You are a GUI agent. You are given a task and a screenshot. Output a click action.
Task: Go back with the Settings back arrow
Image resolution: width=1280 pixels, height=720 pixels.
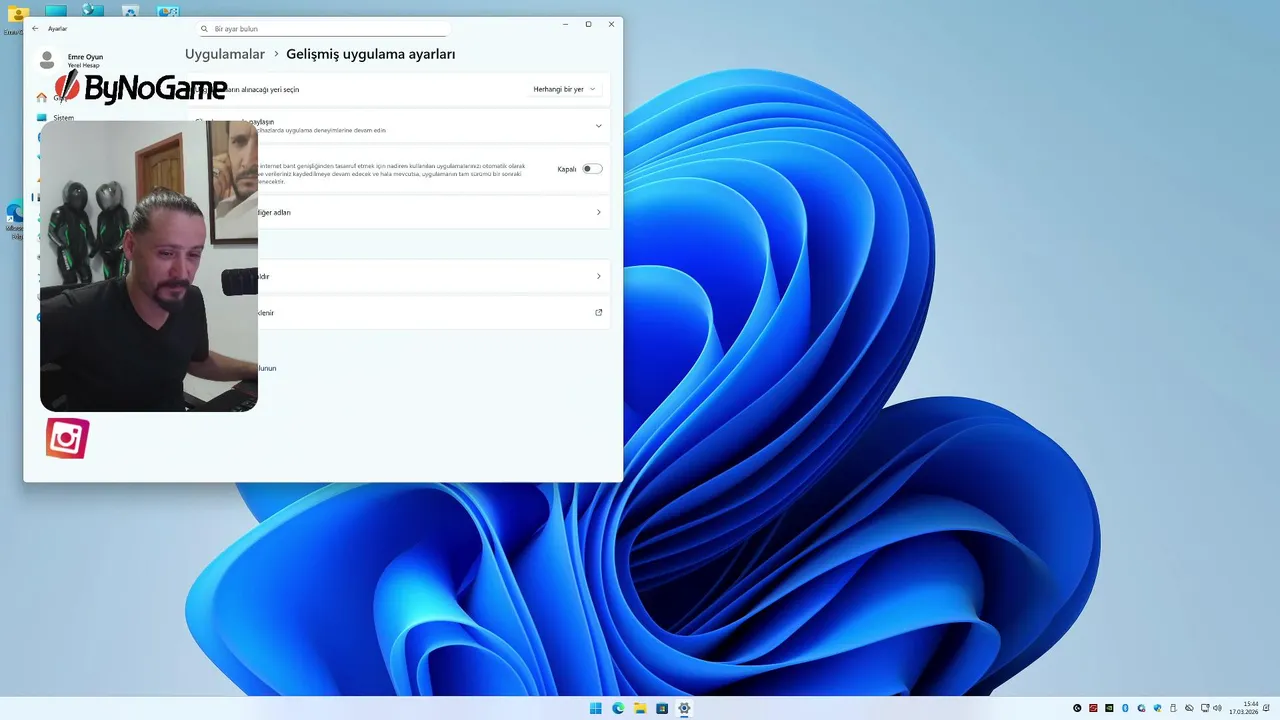click(x=35, y=28)
